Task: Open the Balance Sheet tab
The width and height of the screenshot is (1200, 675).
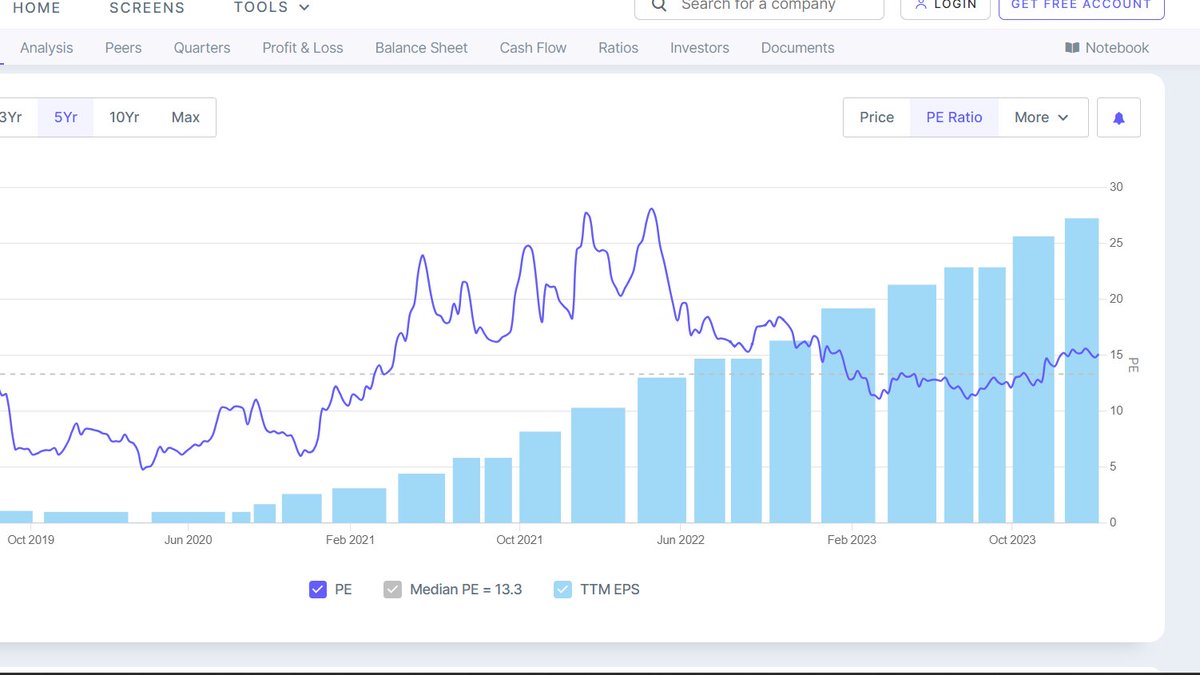Action: 421,47
